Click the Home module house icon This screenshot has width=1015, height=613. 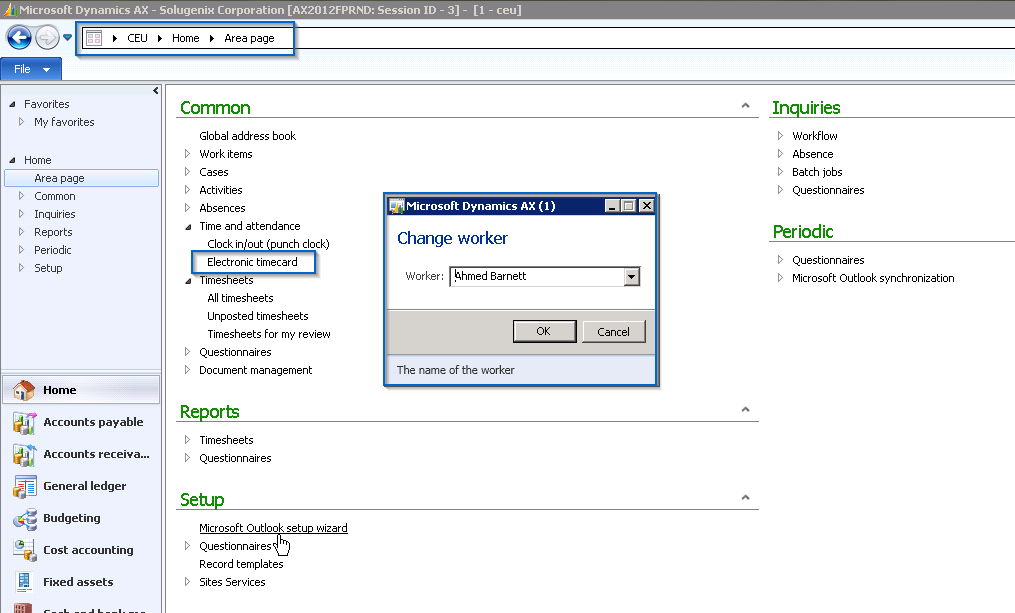click(x=24, y=390)
